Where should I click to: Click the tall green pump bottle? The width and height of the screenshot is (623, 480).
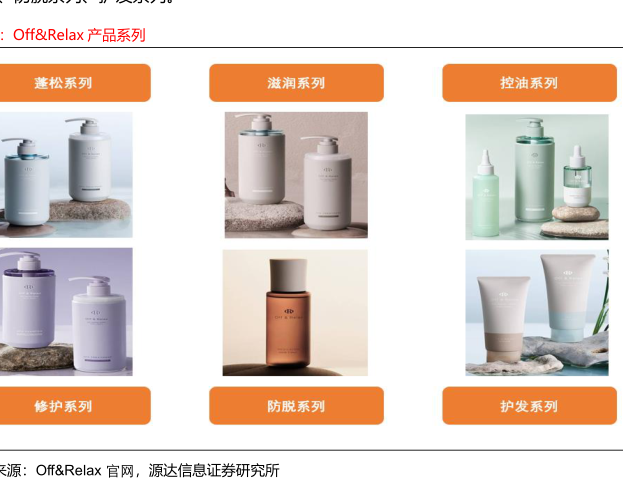pyautogui.click(x=534, y=170)
